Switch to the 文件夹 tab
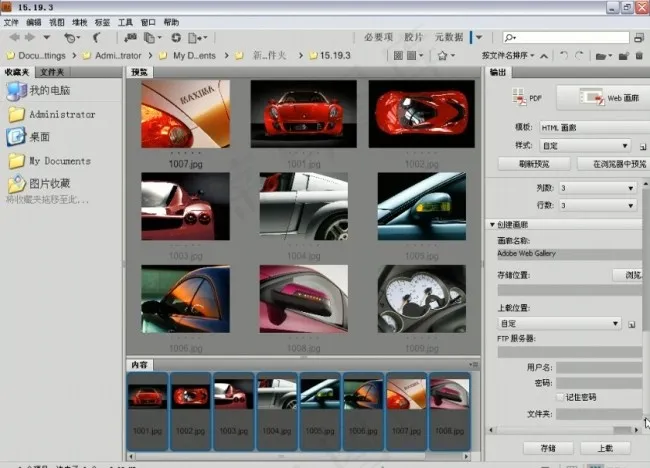This screenshot has width=650, height=468. pyautogui.click(x=54, y=73)
